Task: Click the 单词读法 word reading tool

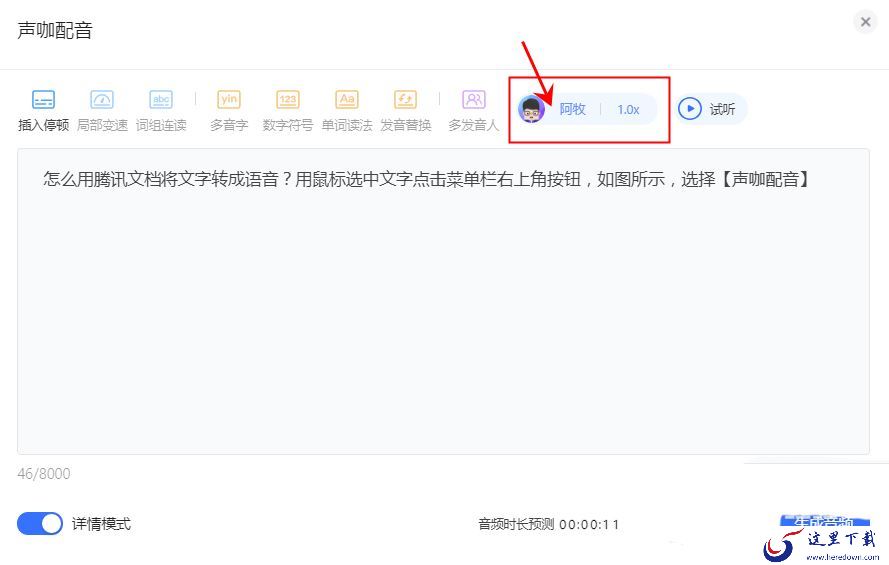Action: tap(346, 110)
